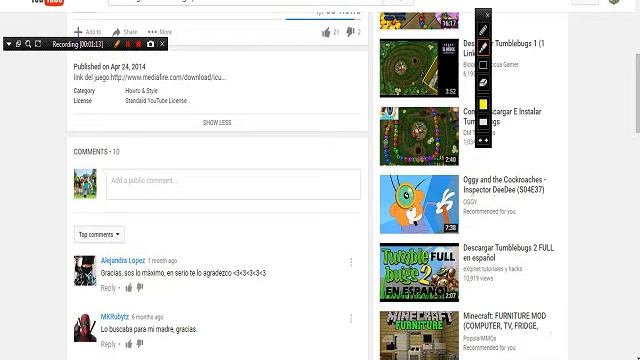Click the region select icon in recorder toolbar
The width and height of the screenshot is (640, 360).
(x=38, y=44)
